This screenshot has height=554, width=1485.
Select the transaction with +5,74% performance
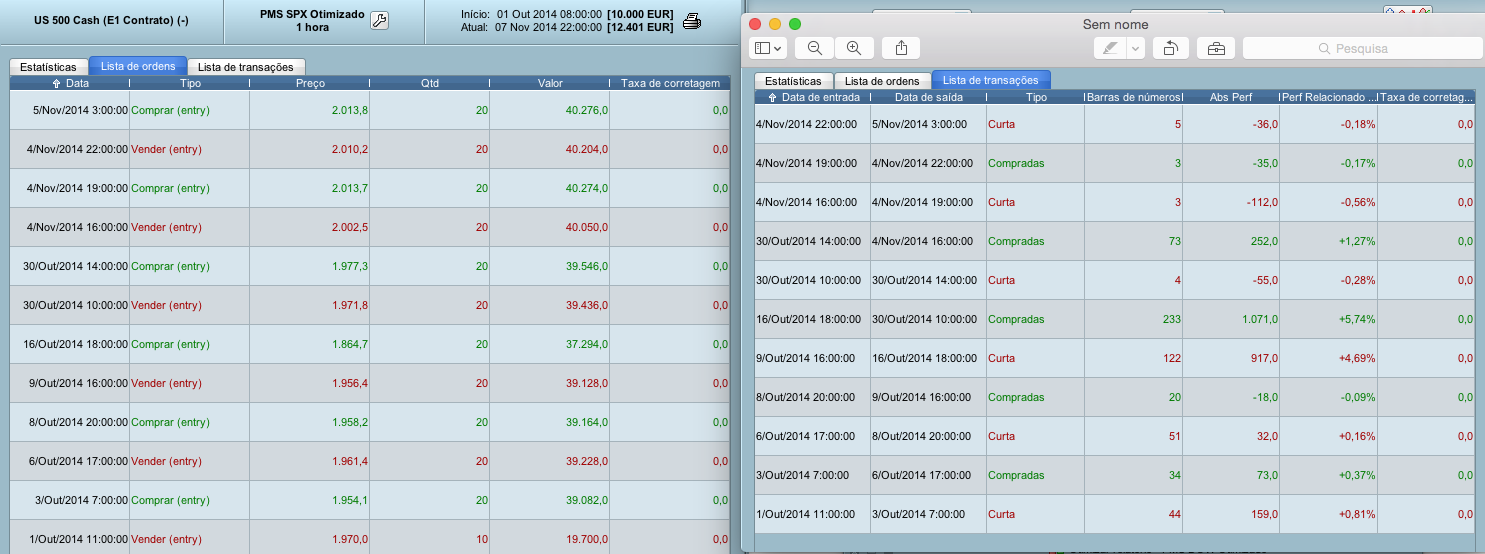pos(1115,319)
